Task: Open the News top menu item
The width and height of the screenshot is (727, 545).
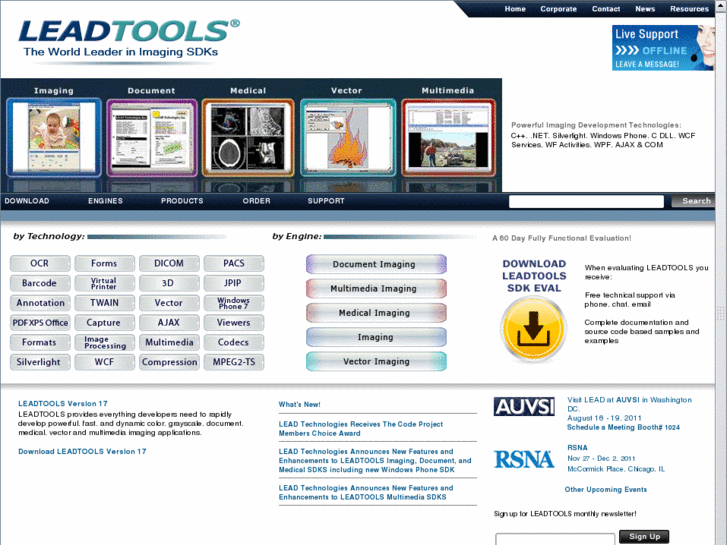Action: [x=645, y=9]
